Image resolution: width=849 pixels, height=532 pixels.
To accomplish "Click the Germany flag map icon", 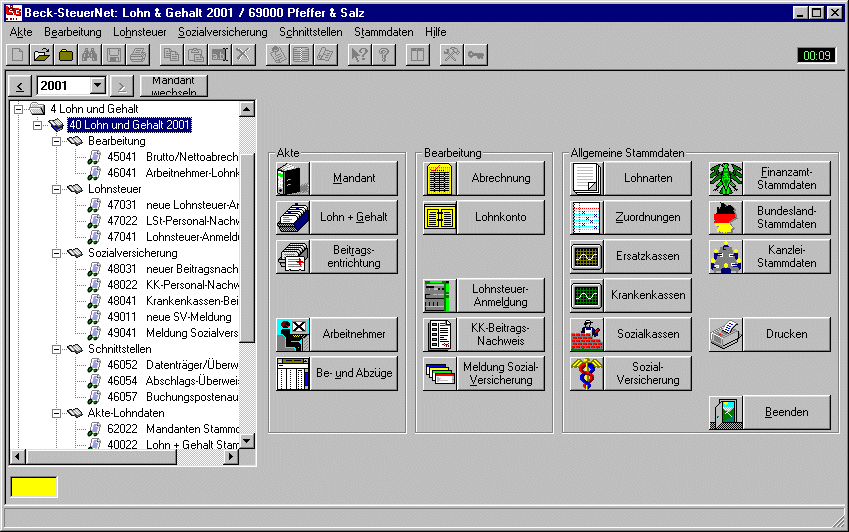I will [x=726, y=217].
